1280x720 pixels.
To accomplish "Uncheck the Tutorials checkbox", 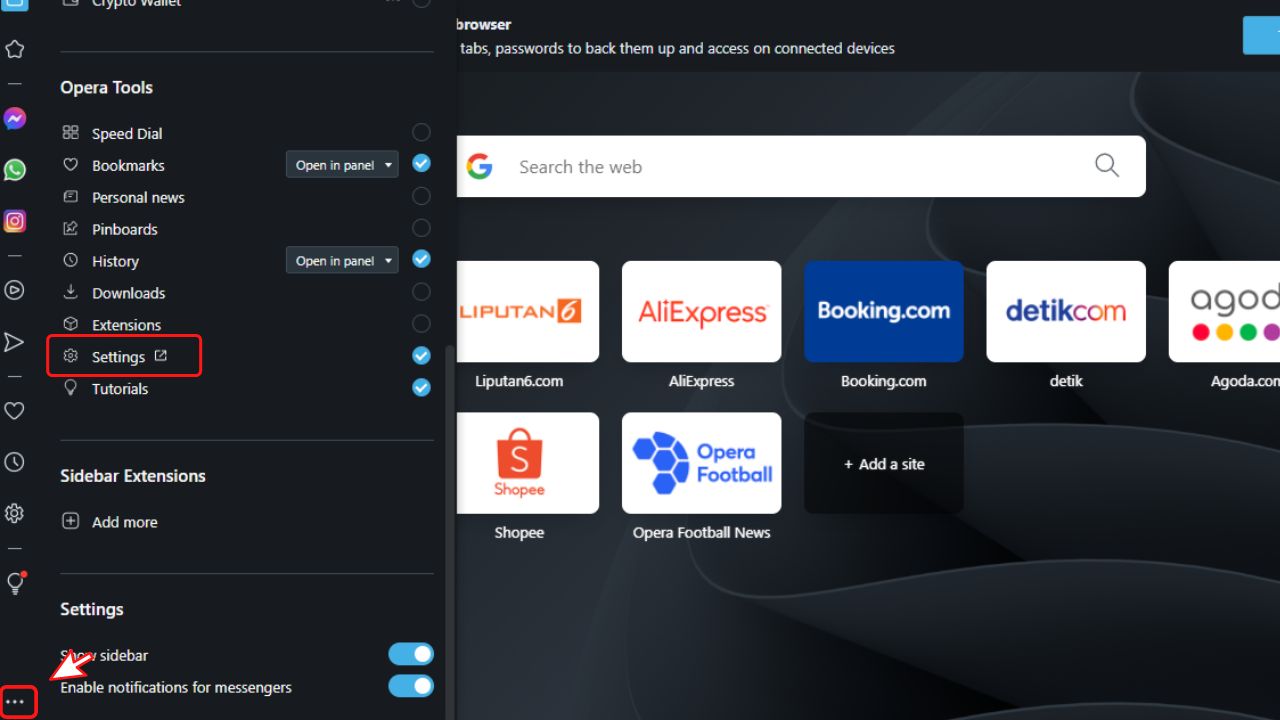I will [421, 387].
